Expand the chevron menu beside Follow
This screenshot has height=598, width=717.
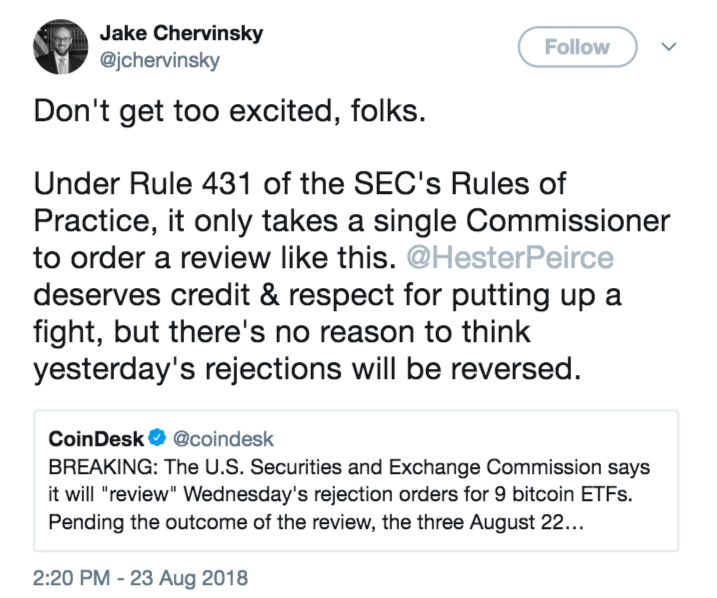pos(670,46)
